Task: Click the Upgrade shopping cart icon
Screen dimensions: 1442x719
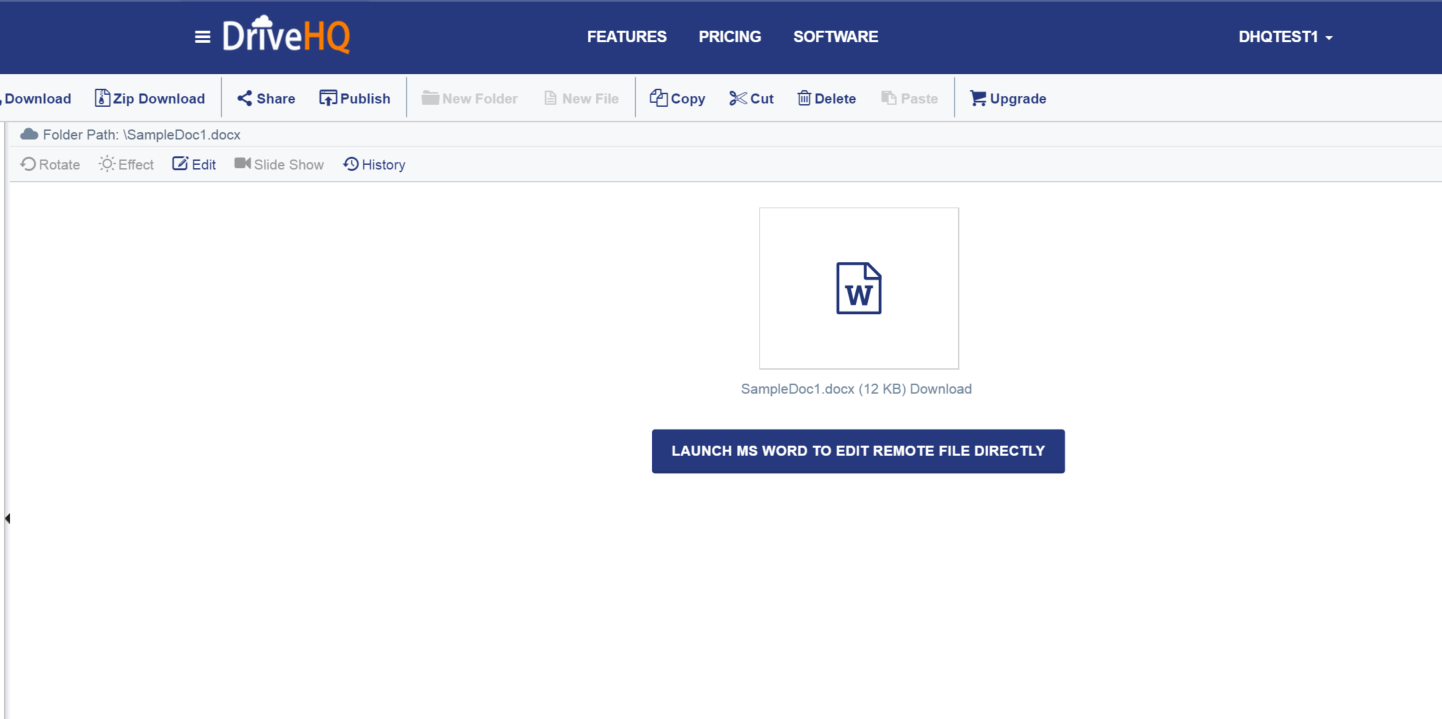Action: point(978,98)
